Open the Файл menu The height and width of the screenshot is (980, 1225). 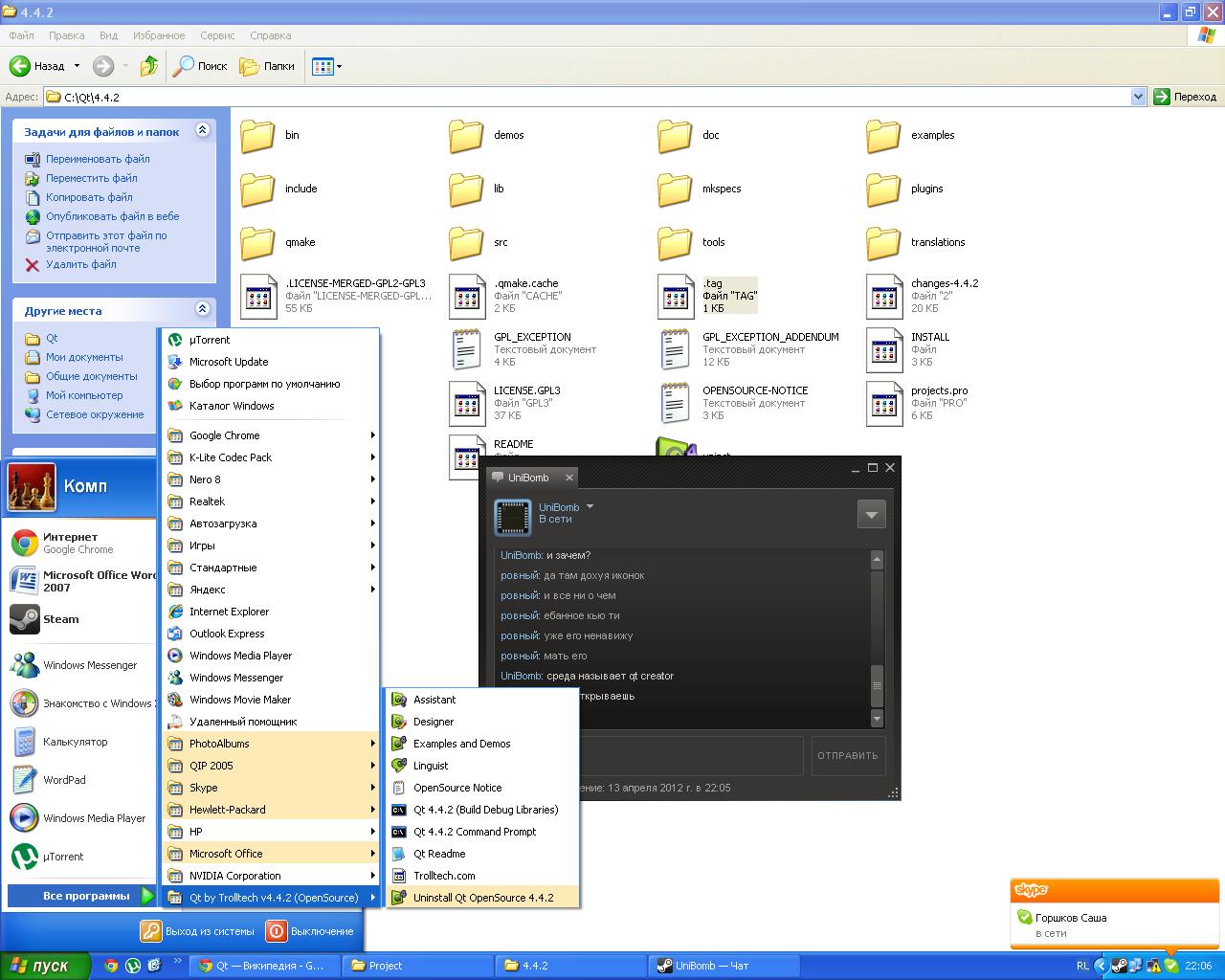pyautogui.click(x=21, y=35)
